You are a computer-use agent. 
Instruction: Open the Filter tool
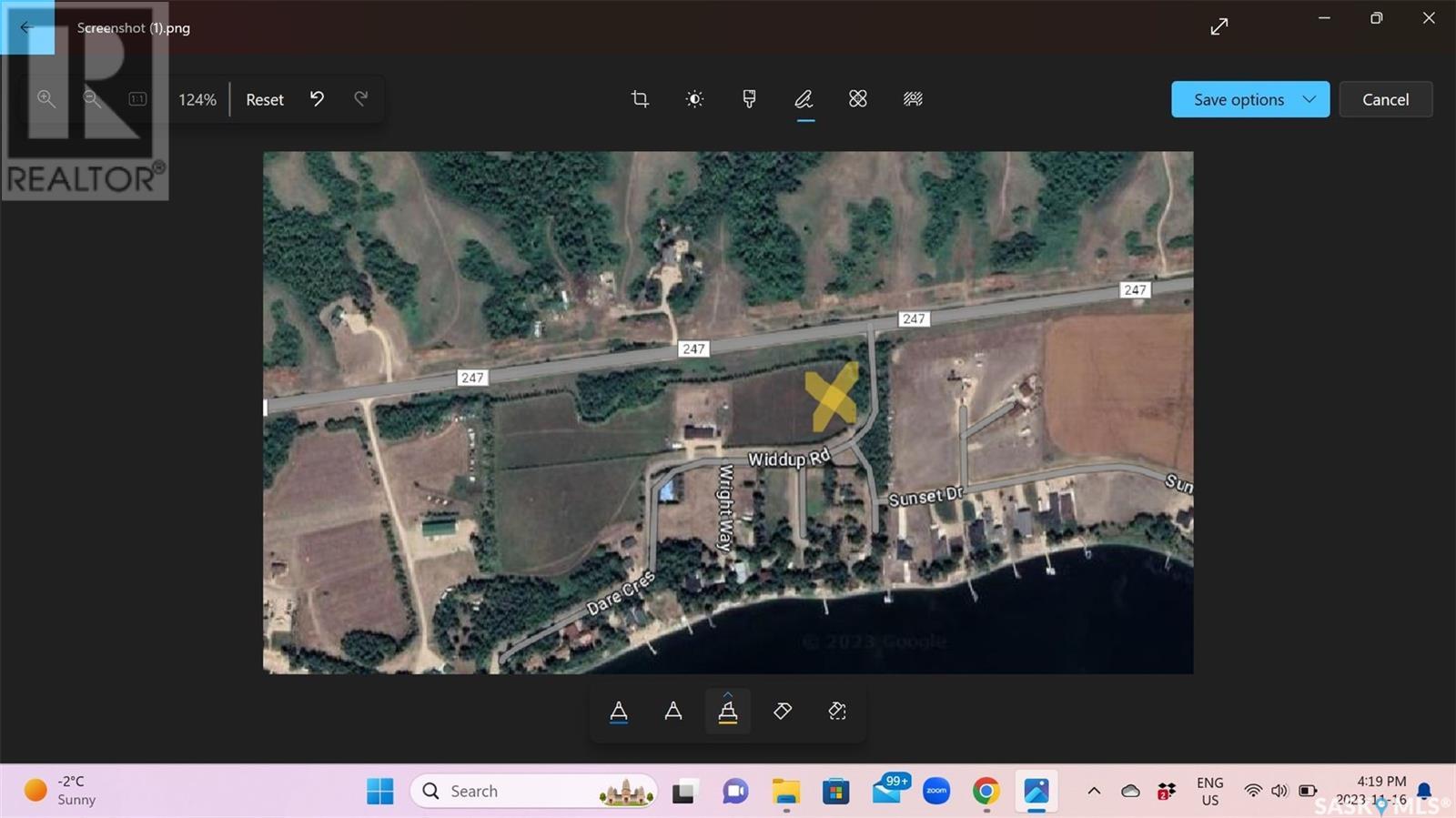(x=749, y=99)
